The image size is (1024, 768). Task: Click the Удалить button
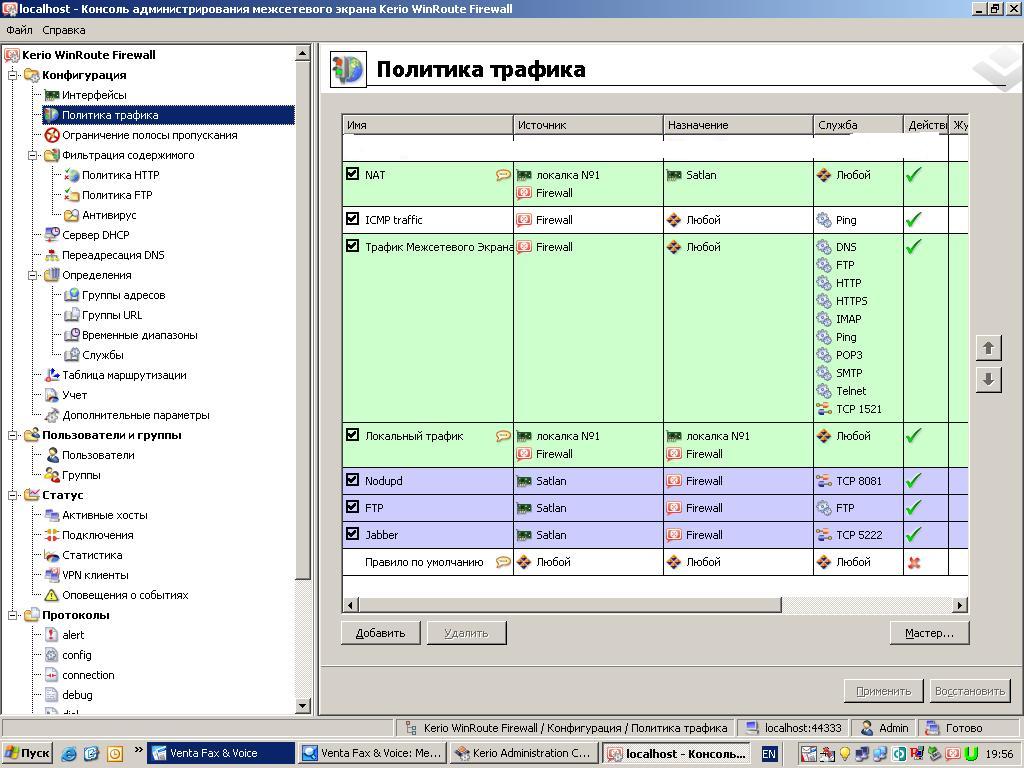pyautogui.click(x=466, y=633)
